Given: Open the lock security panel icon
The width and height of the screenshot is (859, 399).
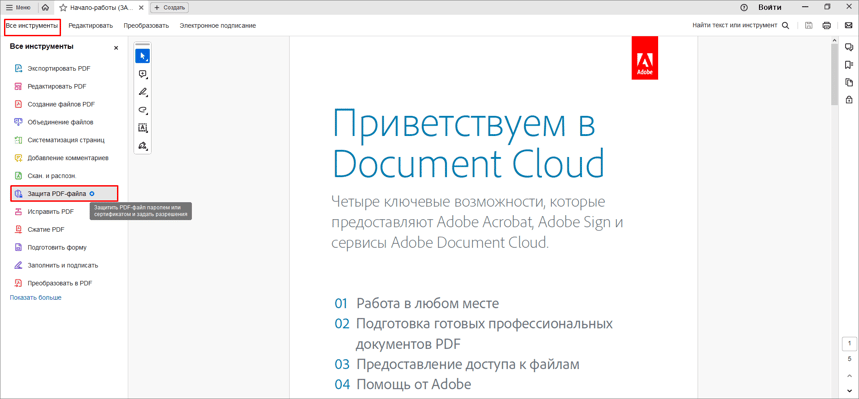Looking at the screenshot, I should 849,100.
